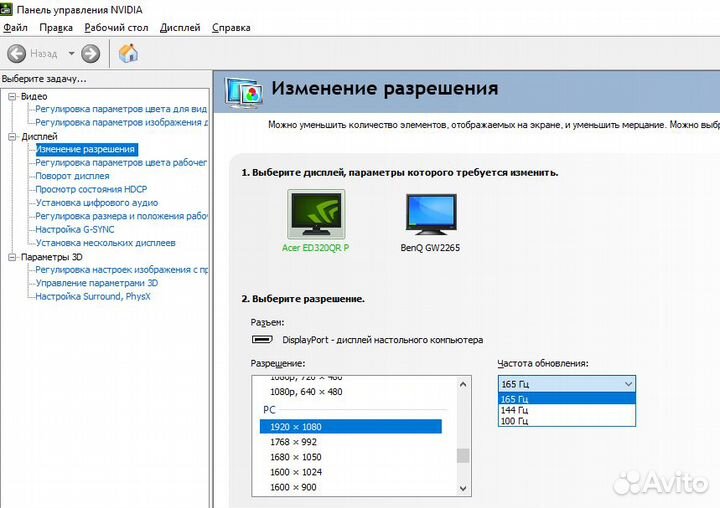Click the Back arrow icon
Viewport: 720px width, 508px height.
(x=17, y=54)
